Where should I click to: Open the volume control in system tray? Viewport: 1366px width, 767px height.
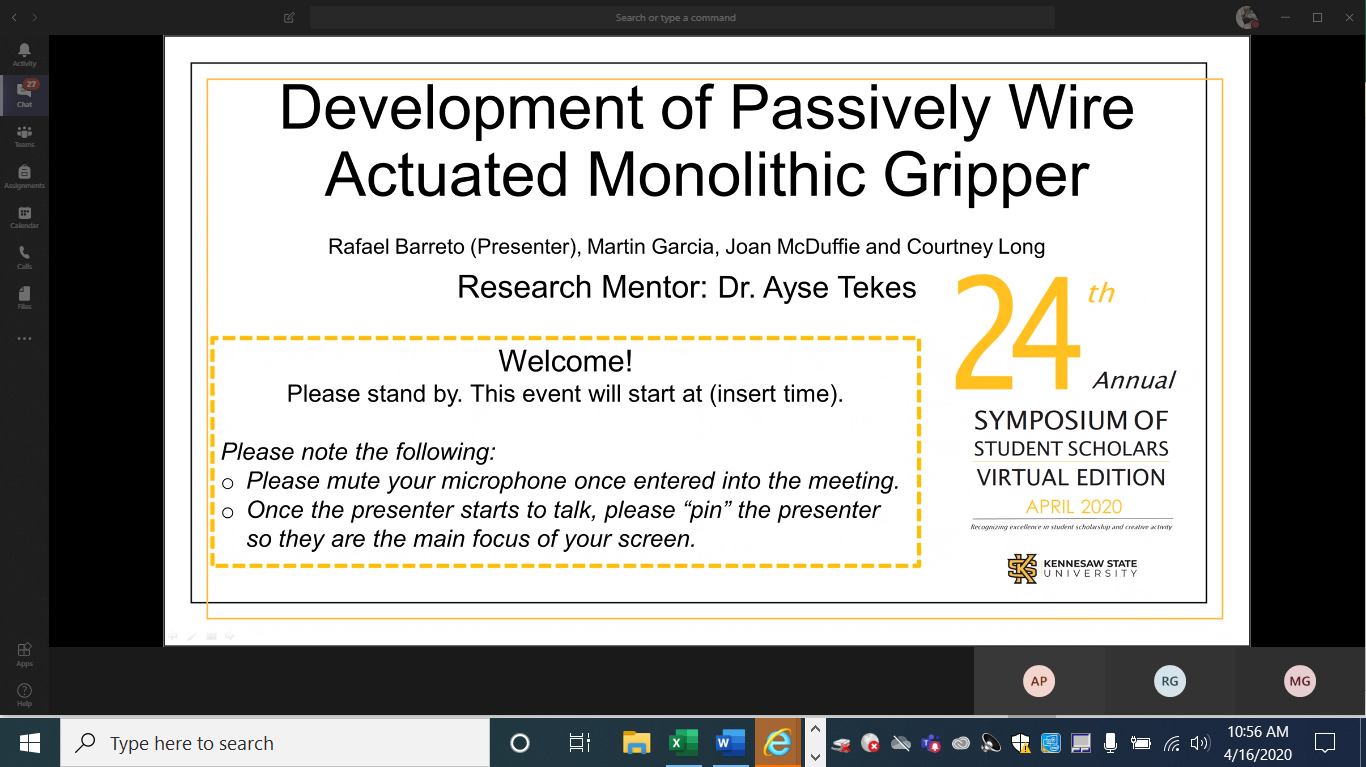(x=1200, y=743)
